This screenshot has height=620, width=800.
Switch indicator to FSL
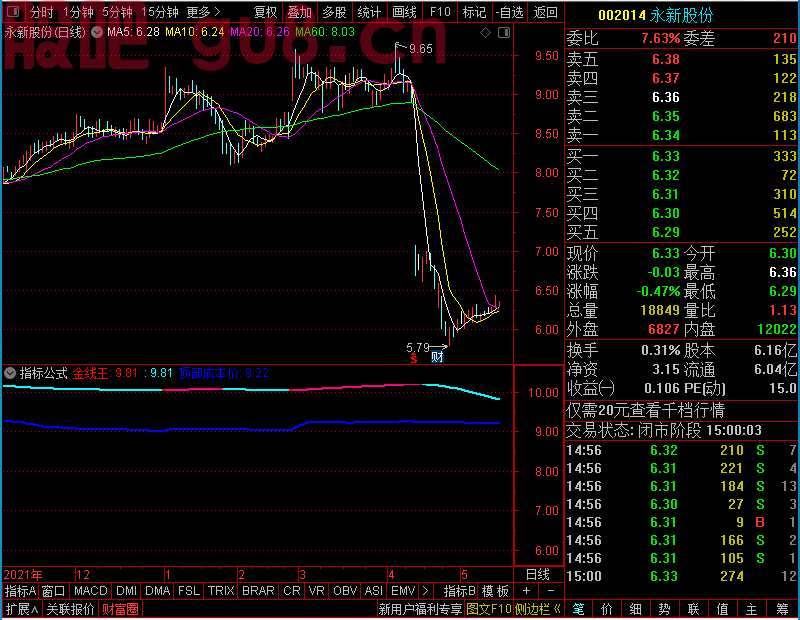189,591
